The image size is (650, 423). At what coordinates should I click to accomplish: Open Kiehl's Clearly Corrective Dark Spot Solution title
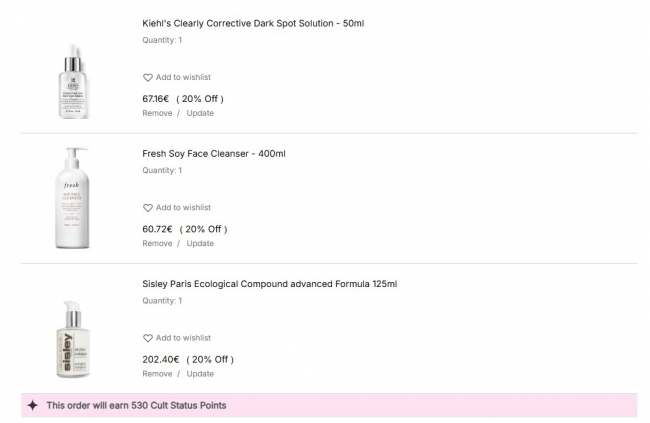pos(253,22)
